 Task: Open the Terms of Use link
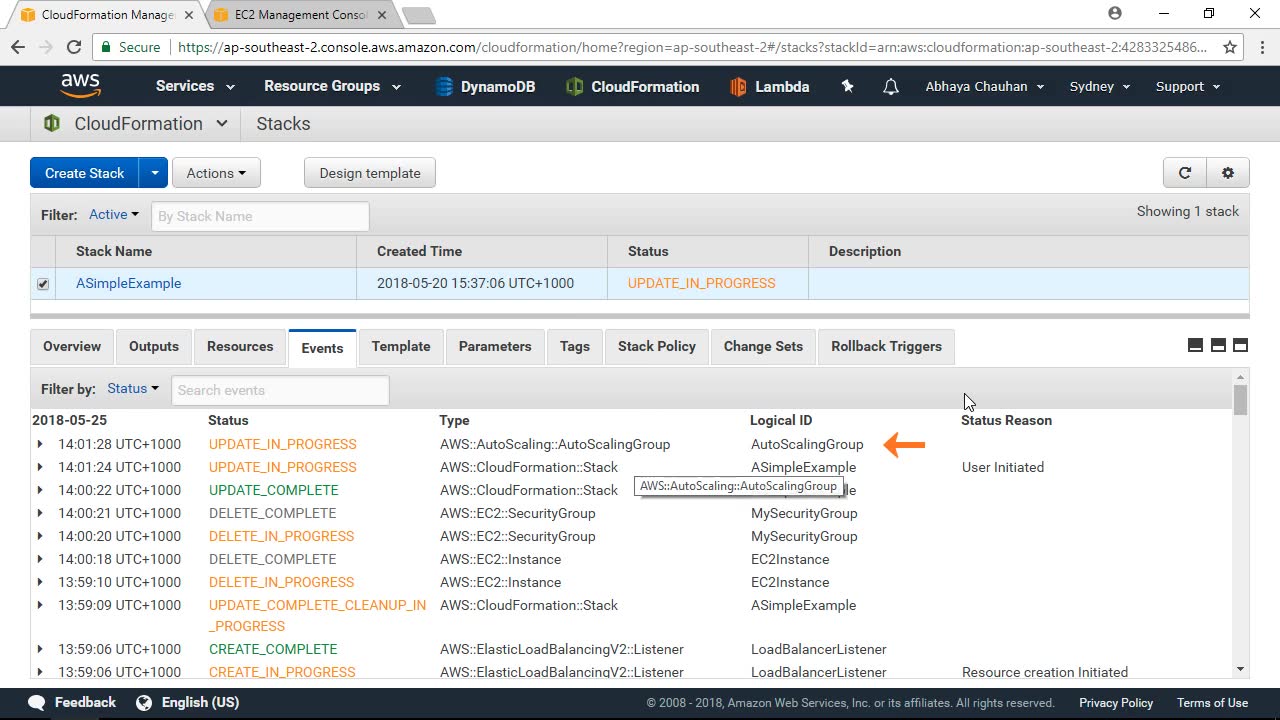pos(1212,703)
